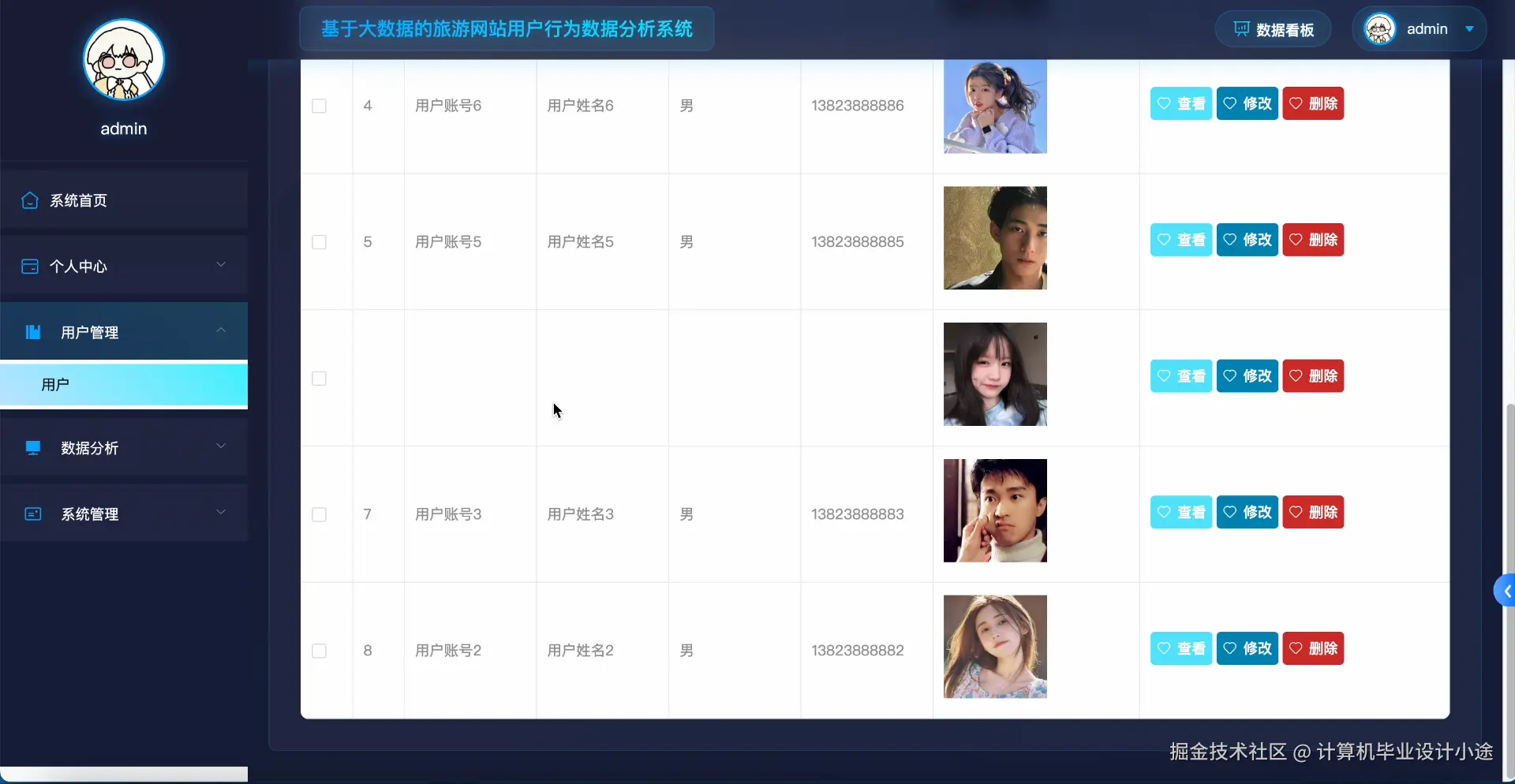
Task: Select the 个人中心 personal center icon
Action: point(30,267)
